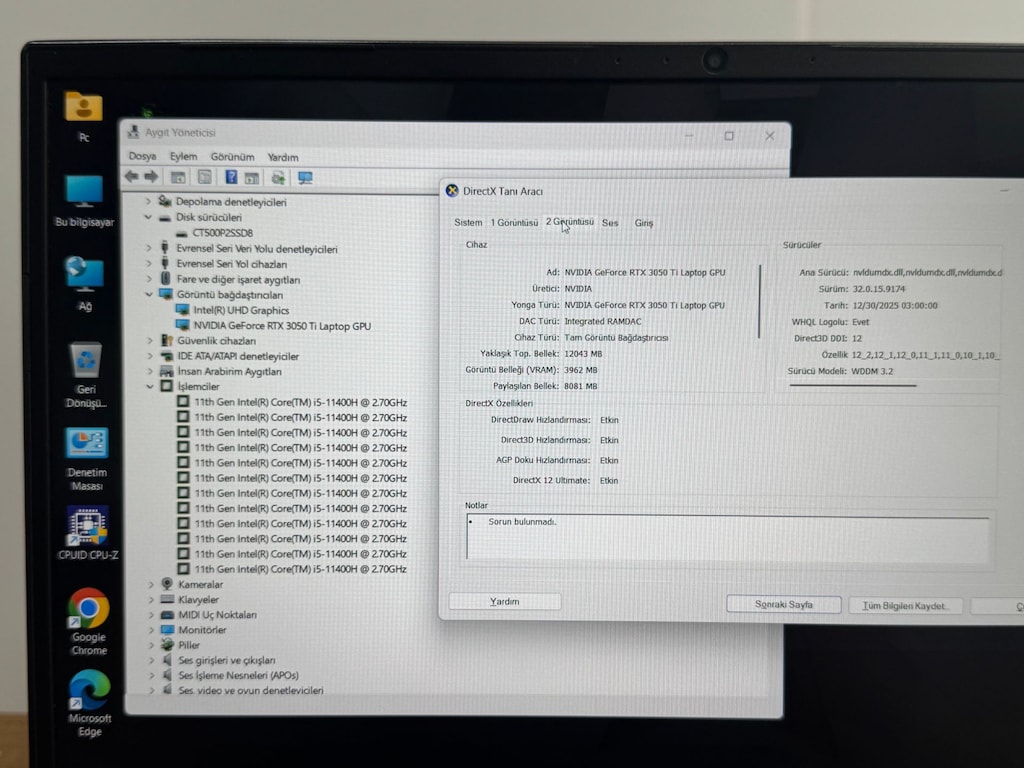This screenshot has width=1024, height=768.
Task: Open the Görünüm menu
Action: point(232,157)
